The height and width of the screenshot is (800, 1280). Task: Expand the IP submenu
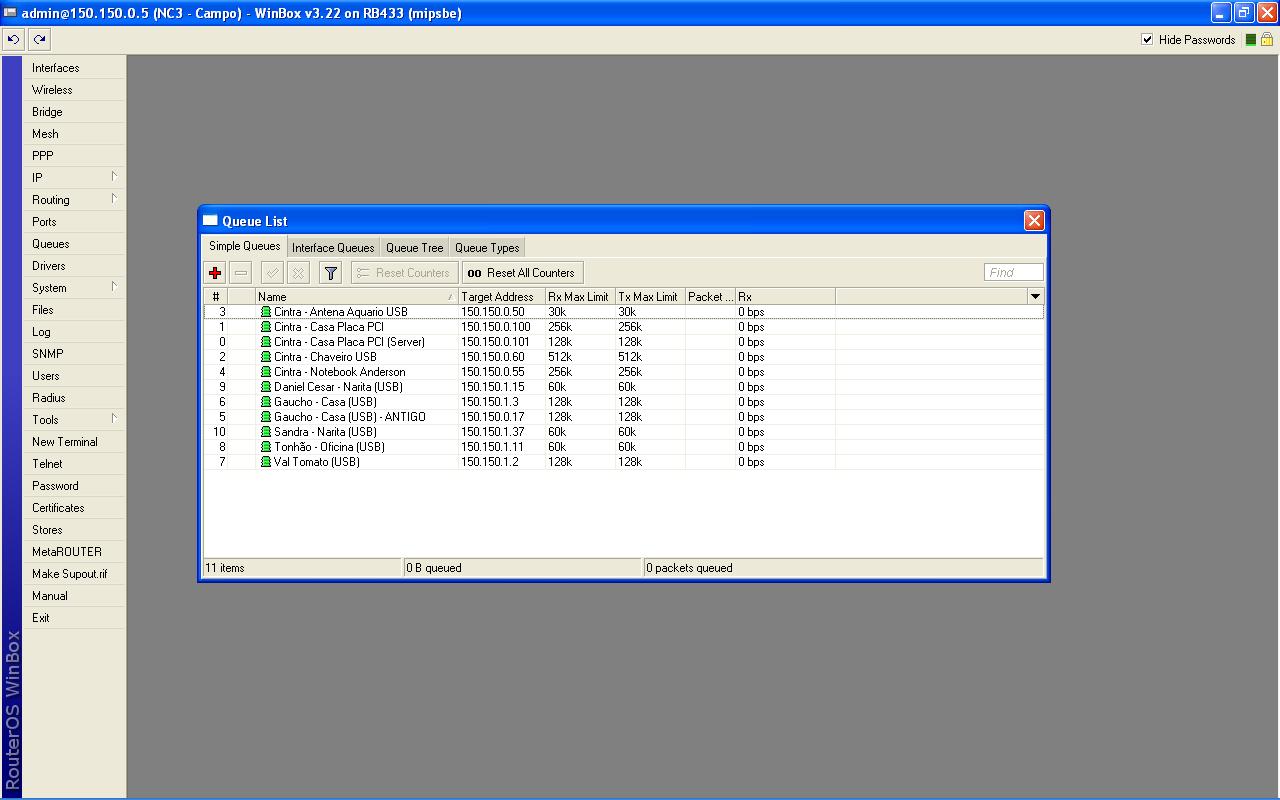click(x=114, y=177)
